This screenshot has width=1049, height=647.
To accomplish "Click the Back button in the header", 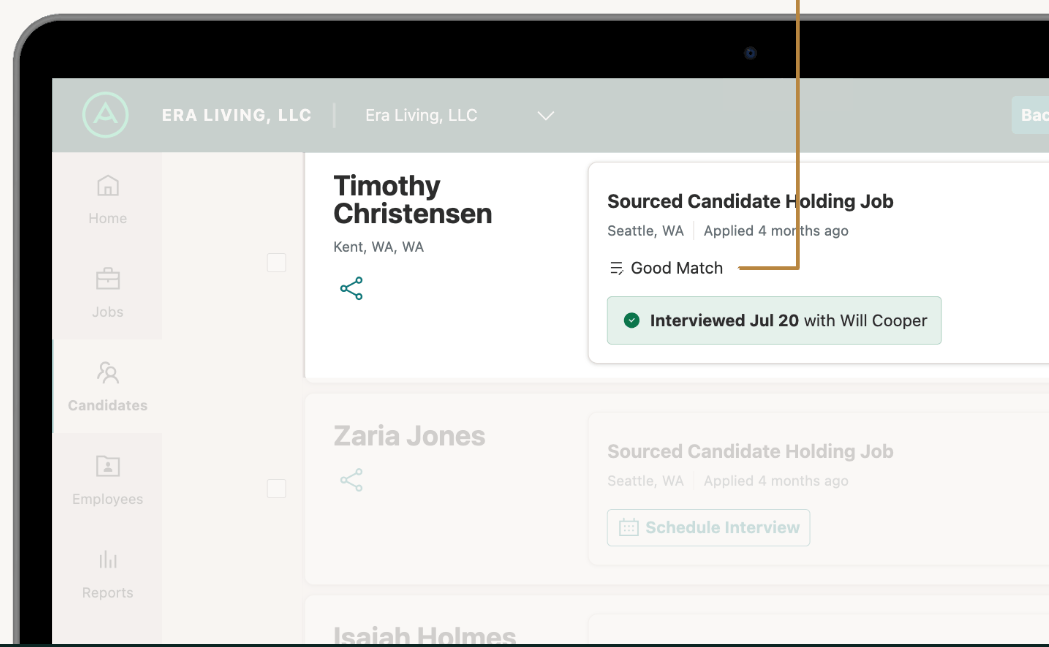I will point(1032,116).
